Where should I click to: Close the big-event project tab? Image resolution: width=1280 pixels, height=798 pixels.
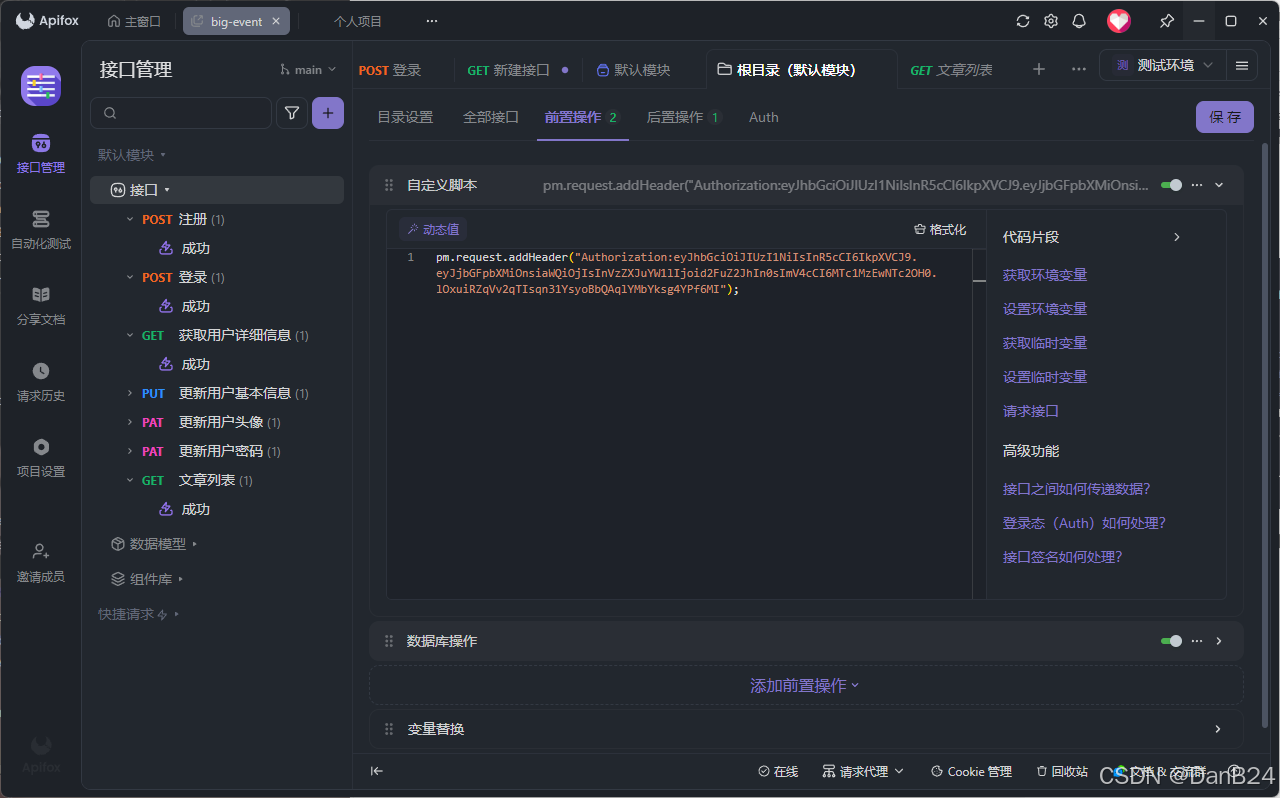276,21
